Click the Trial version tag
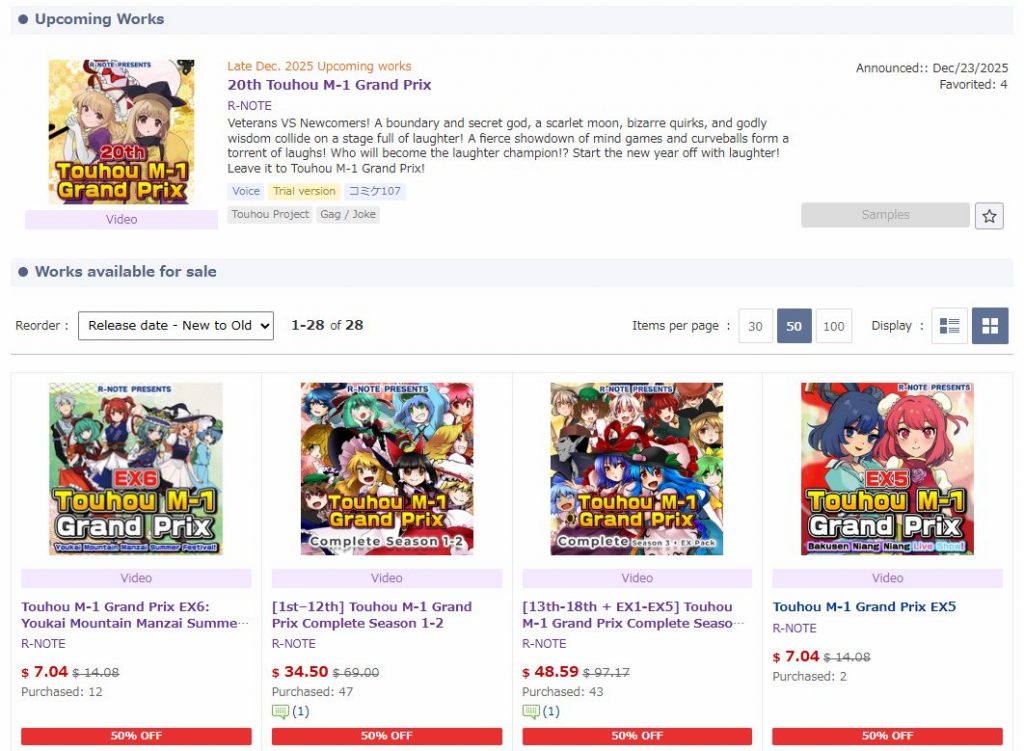 pyautogui.click(x=304, y=191)
